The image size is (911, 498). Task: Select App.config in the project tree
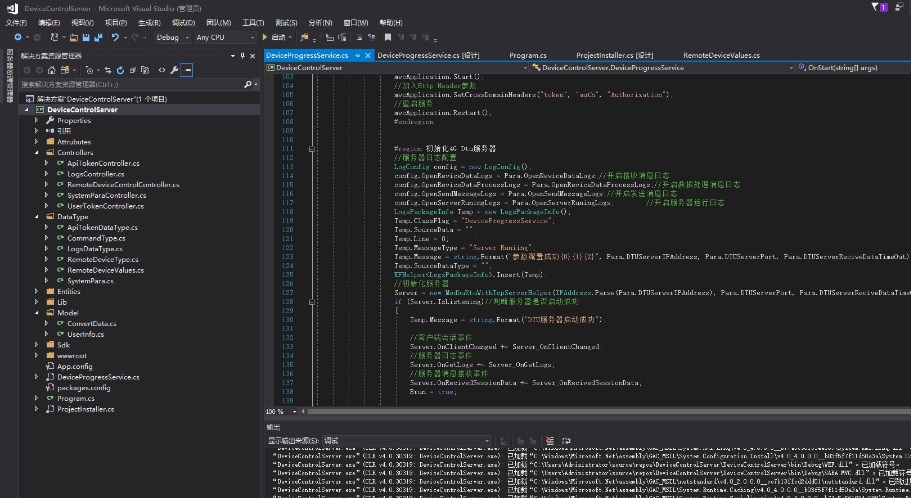(x=75, y=366)
